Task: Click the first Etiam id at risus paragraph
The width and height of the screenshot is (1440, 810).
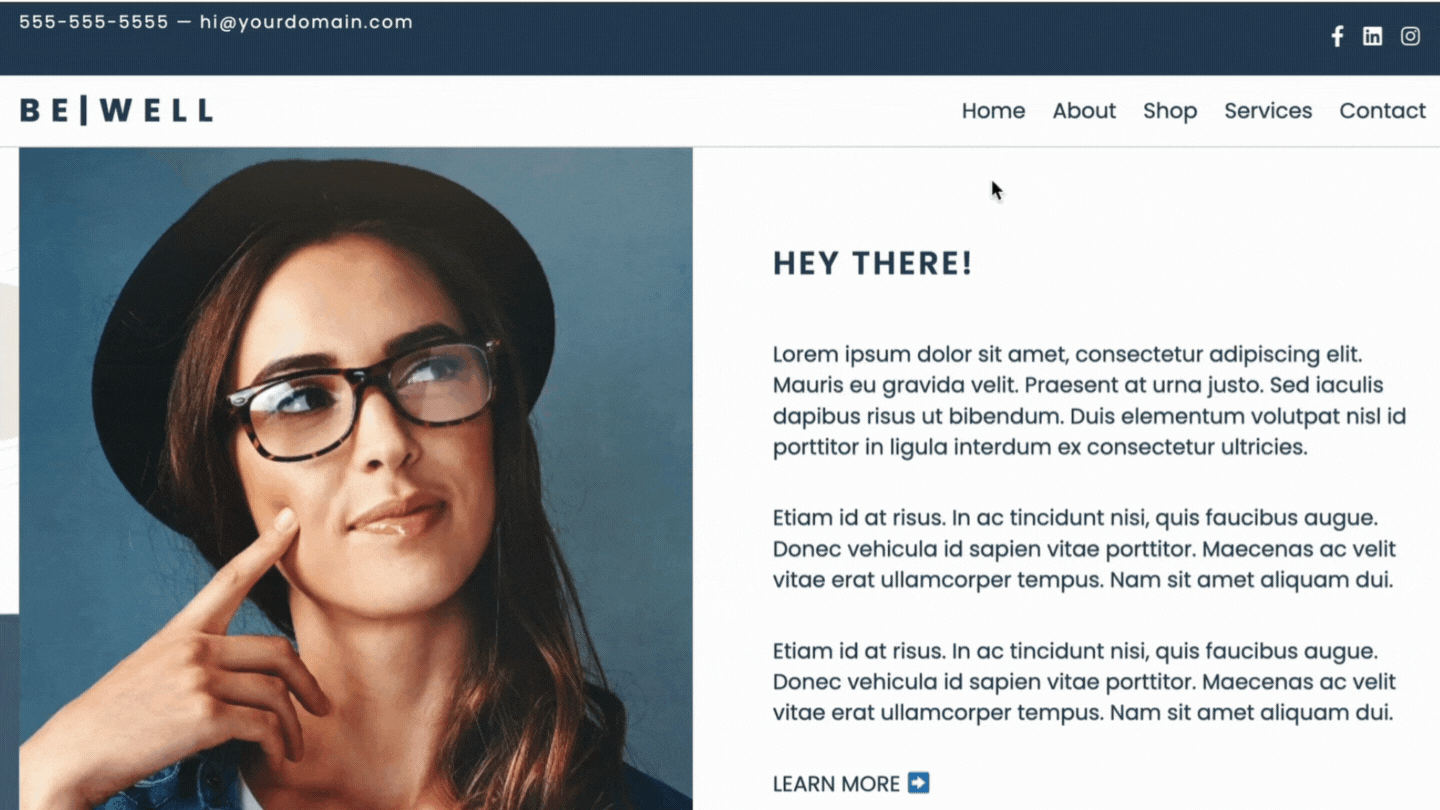Action: click(1084, 549)
